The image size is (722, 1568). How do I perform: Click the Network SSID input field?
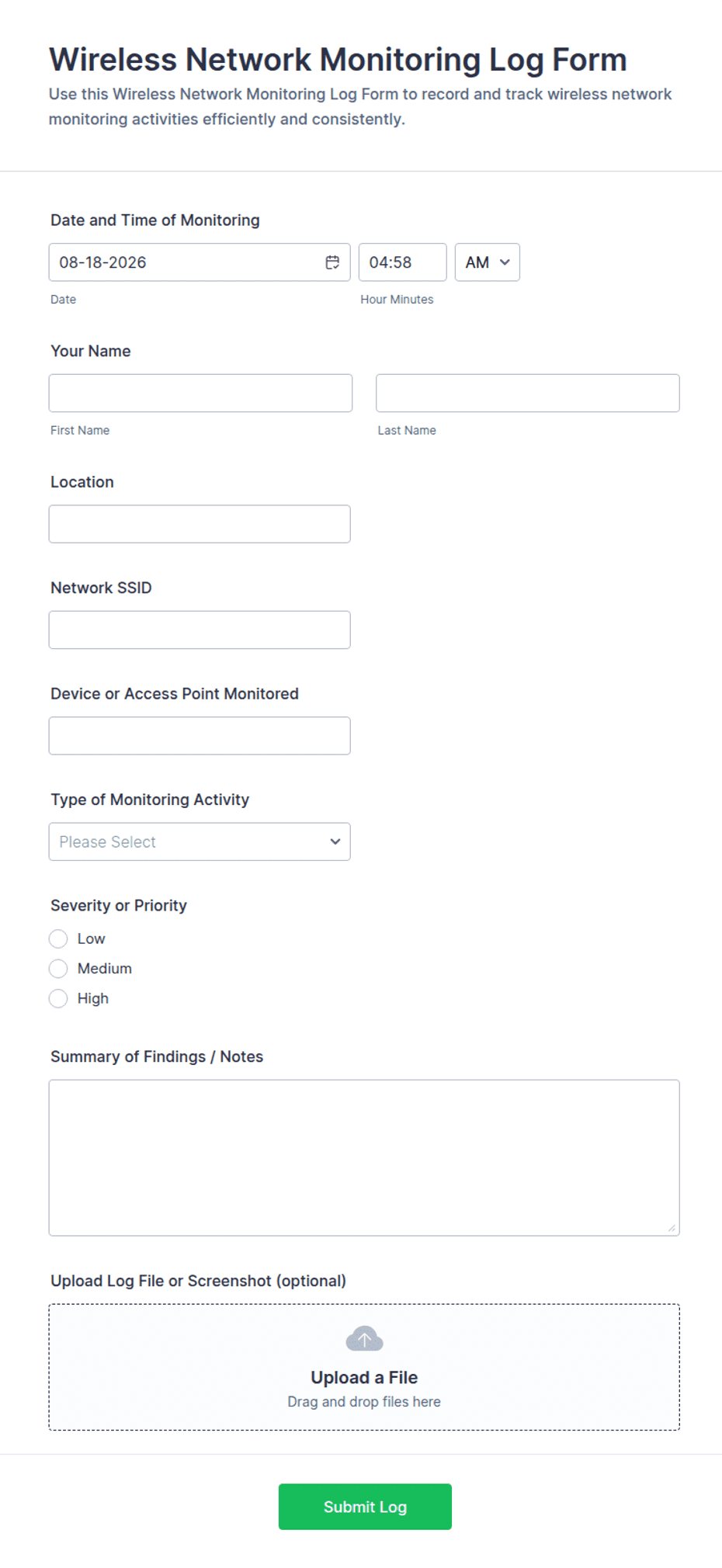200,630
